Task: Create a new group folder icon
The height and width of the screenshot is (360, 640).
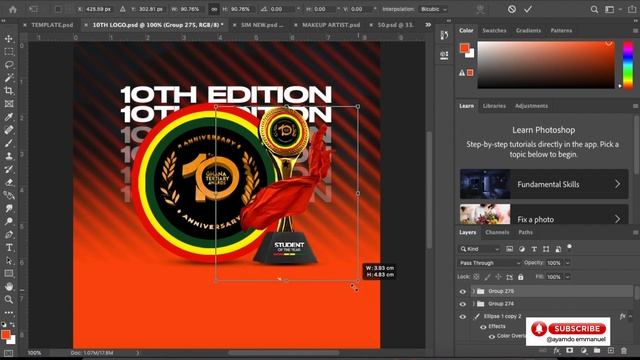Action: (597, 351)
